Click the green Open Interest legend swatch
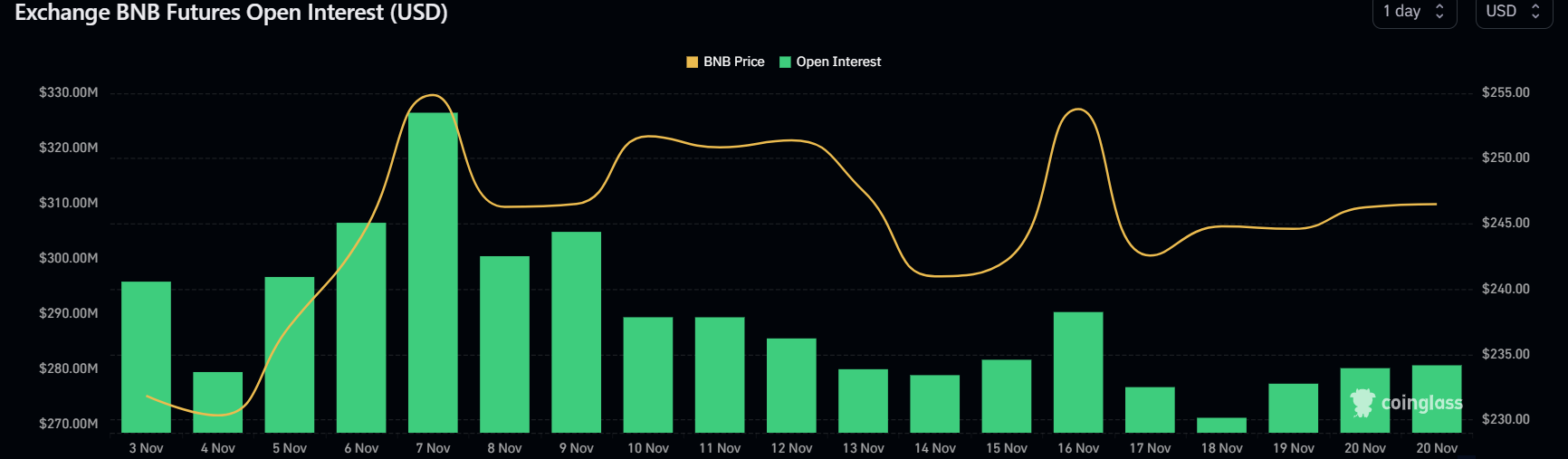Image resolution: width=1568 pixels, height=459 pixels. pos(786,62)
